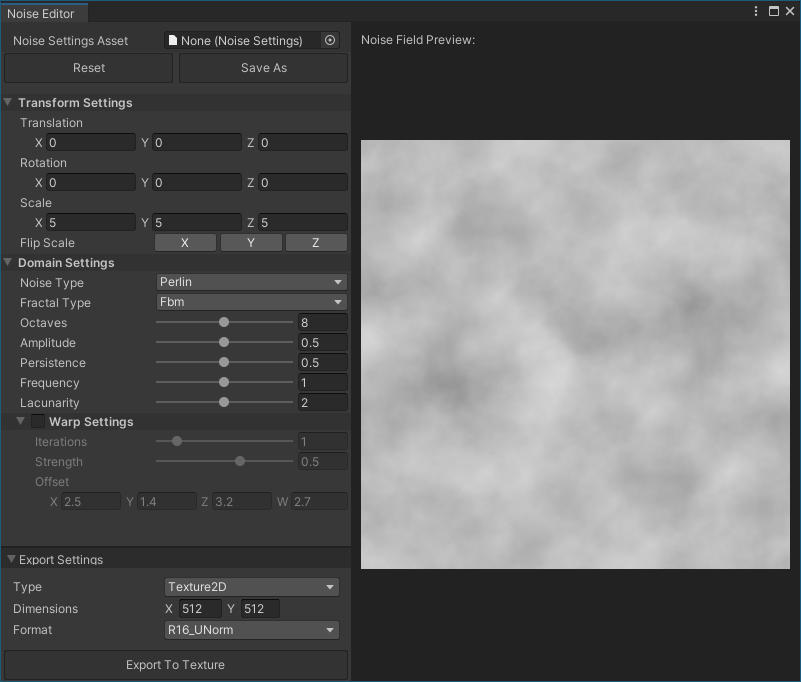Toggle Flip Scale Y
The image size is (801, 682).
[250, 243]
